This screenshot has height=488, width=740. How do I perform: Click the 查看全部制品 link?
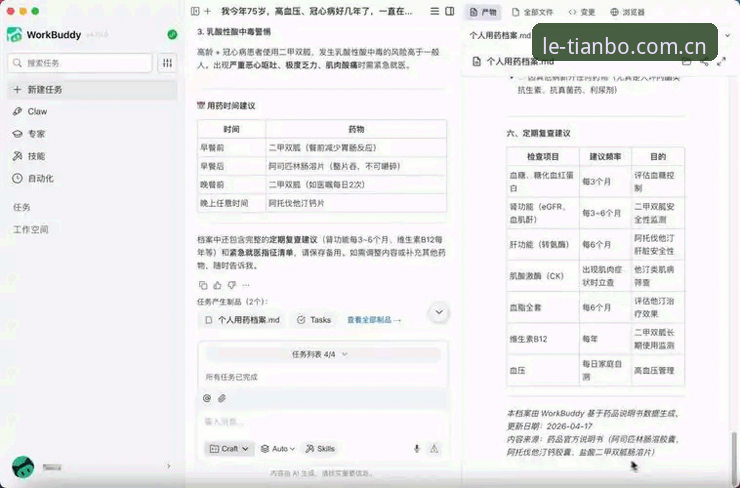click(374, 320)
